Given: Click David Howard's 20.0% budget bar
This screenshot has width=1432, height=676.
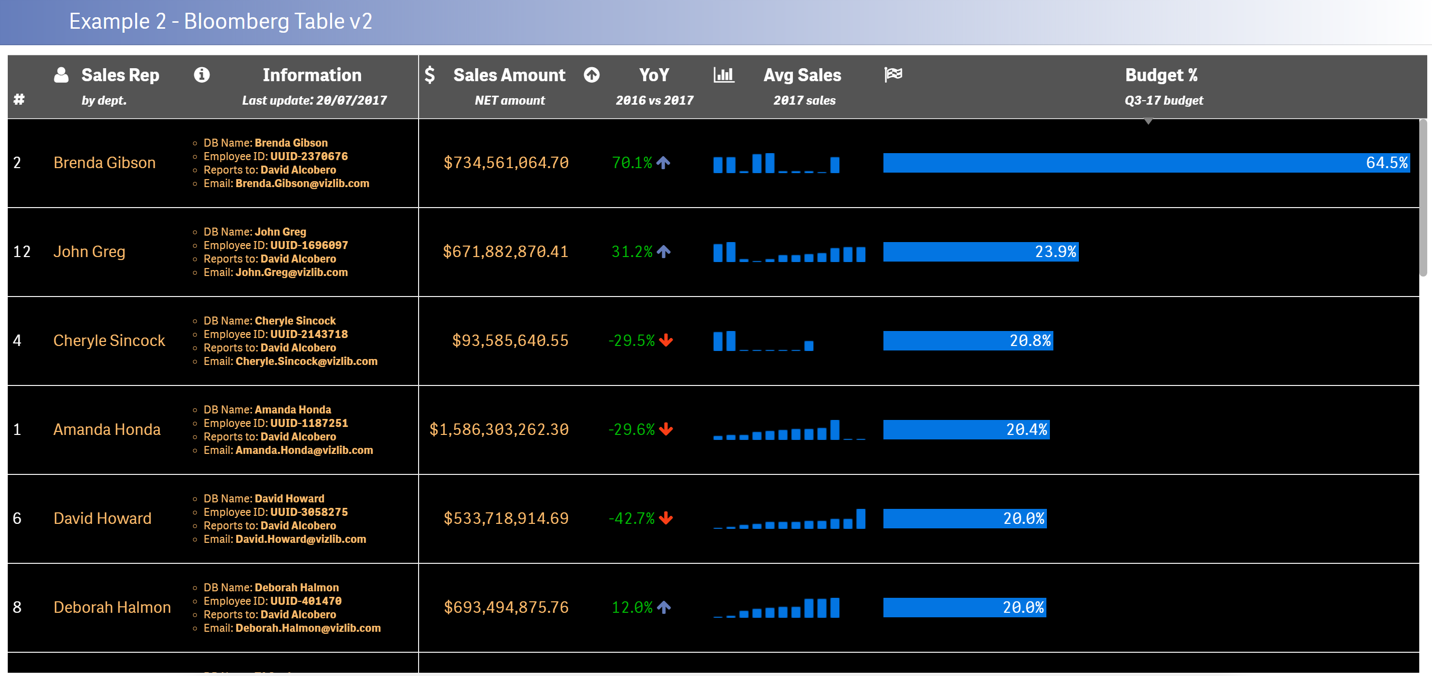Looking at the screenshot, I should click(x=965, y=519).
